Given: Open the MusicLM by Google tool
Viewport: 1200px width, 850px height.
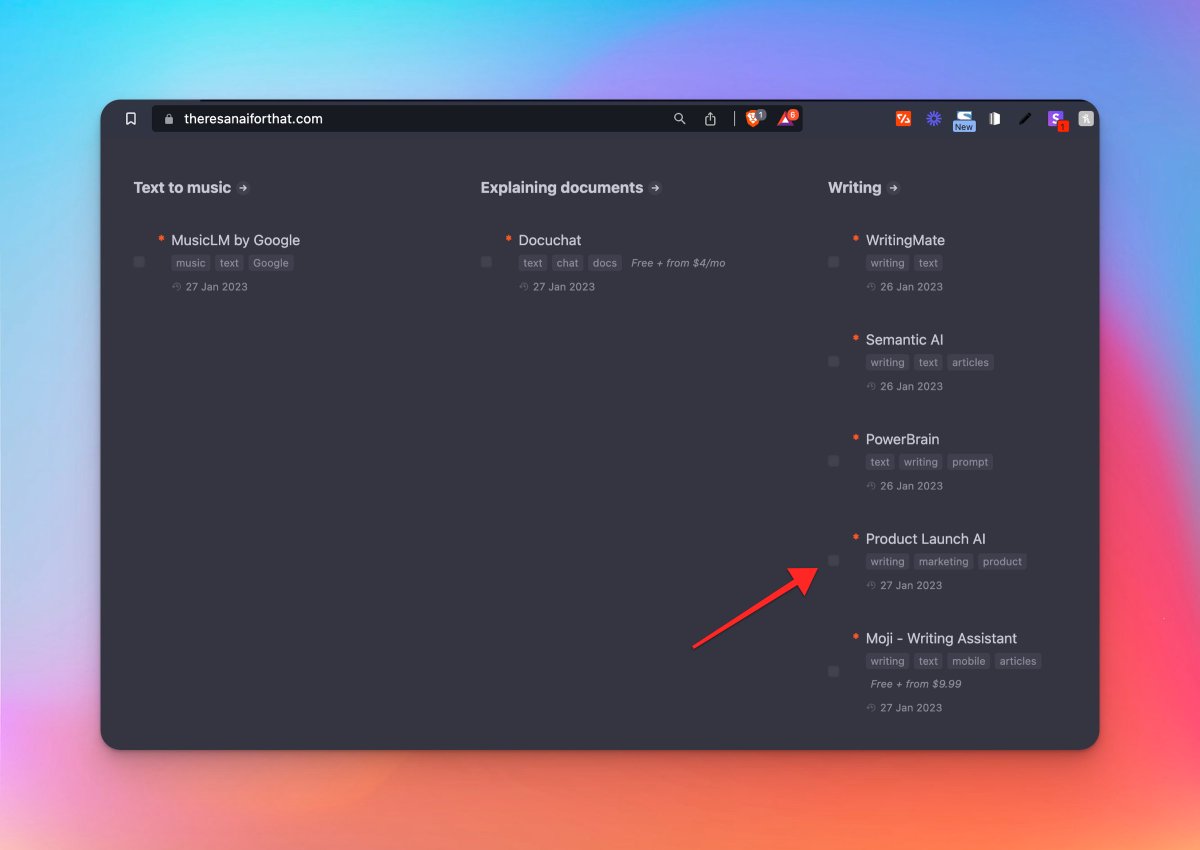Looking at the screenshot, I should pos(235,240).
